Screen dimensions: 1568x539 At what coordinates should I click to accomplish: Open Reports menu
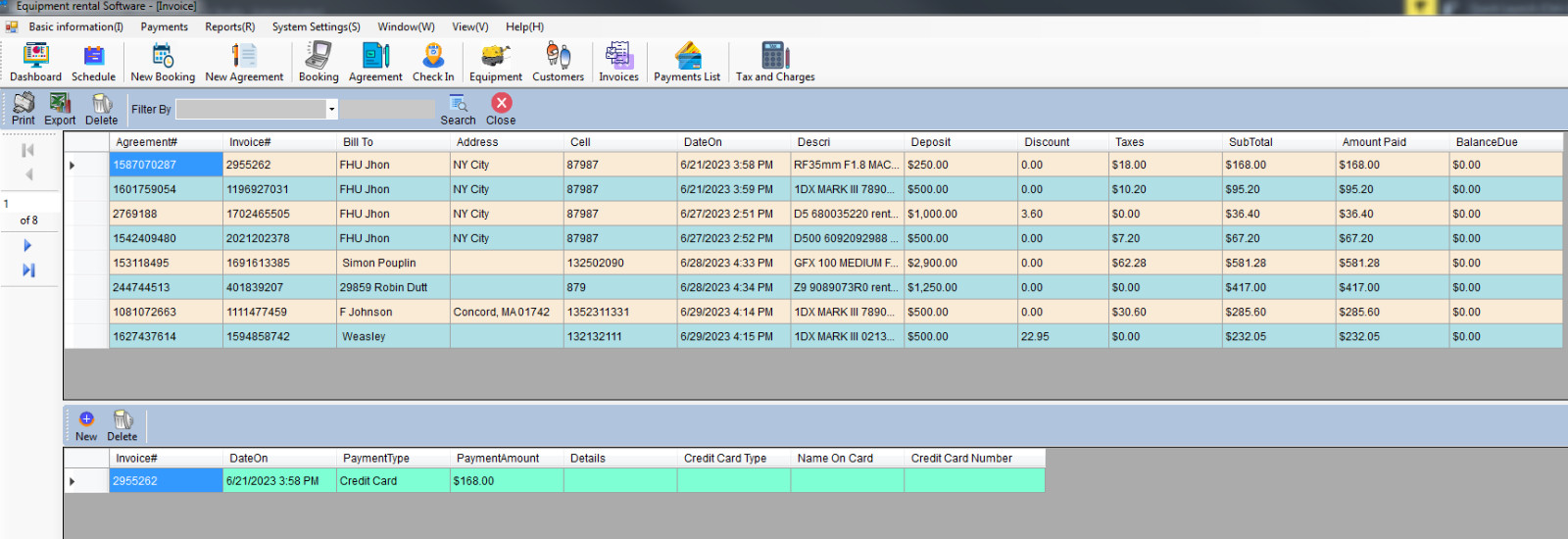(x=230, y=26)
